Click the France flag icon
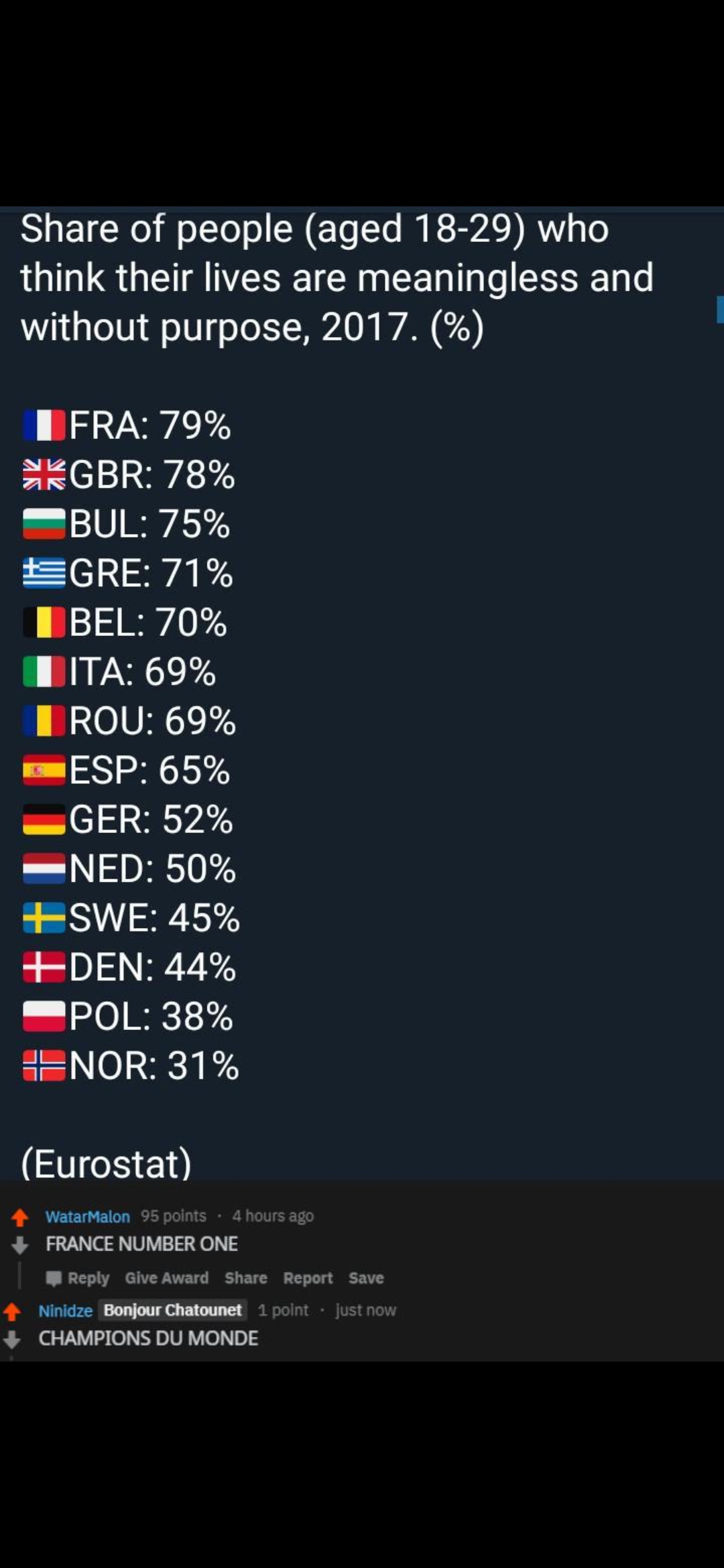 (44, 426)
